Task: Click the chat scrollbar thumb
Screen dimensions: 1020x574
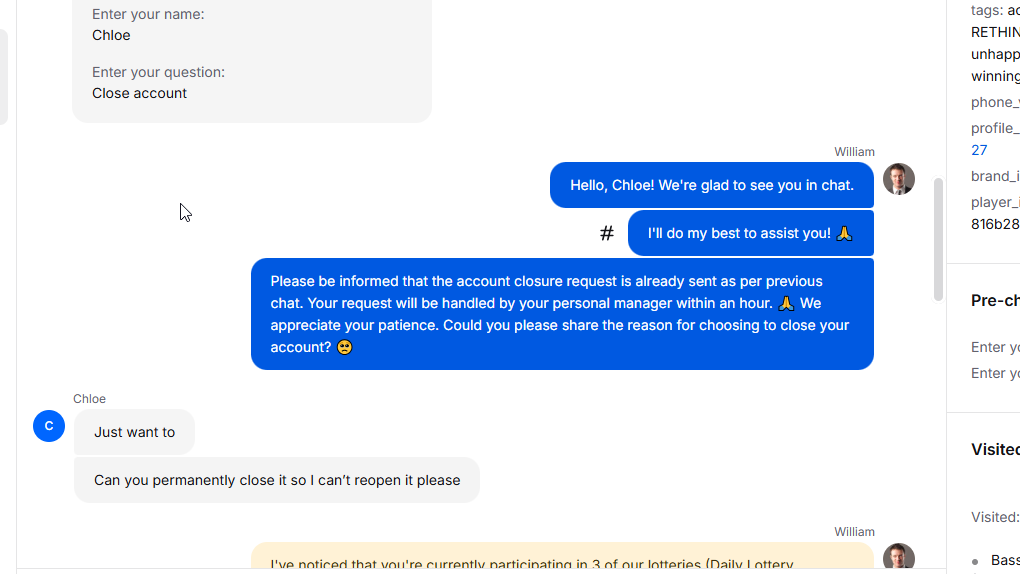Action: click(x=938, y=239)
